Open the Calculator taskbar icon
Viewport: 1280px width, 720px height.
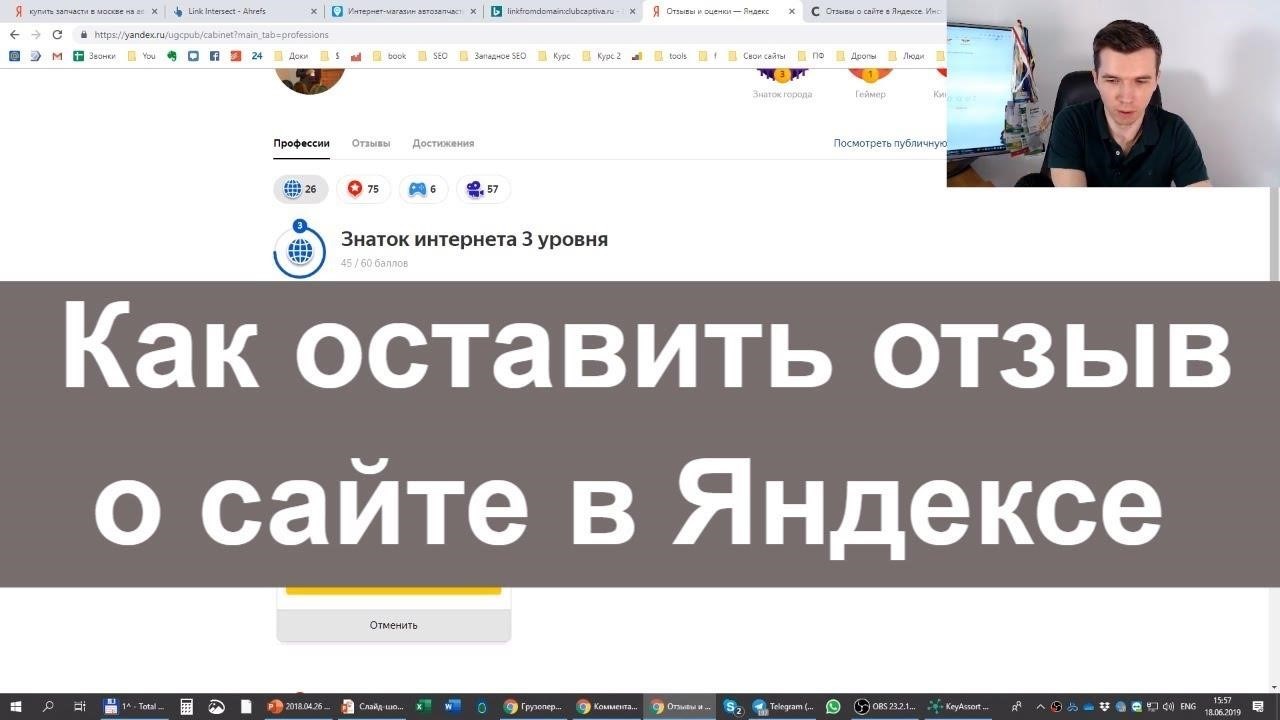coord(186,706)
